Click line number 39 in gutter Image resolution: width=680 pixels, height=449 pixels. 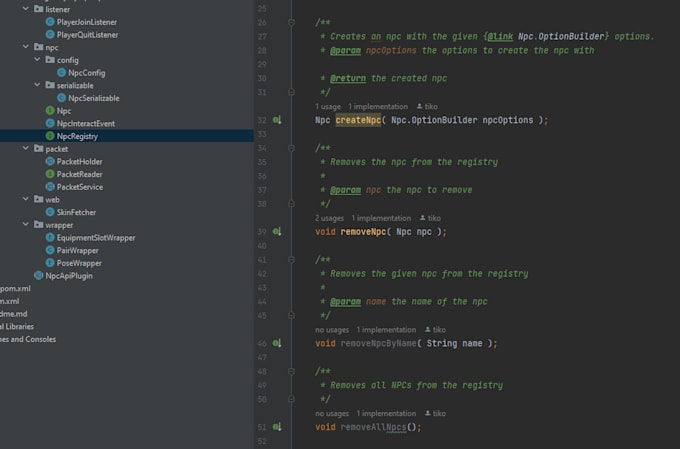262,232
